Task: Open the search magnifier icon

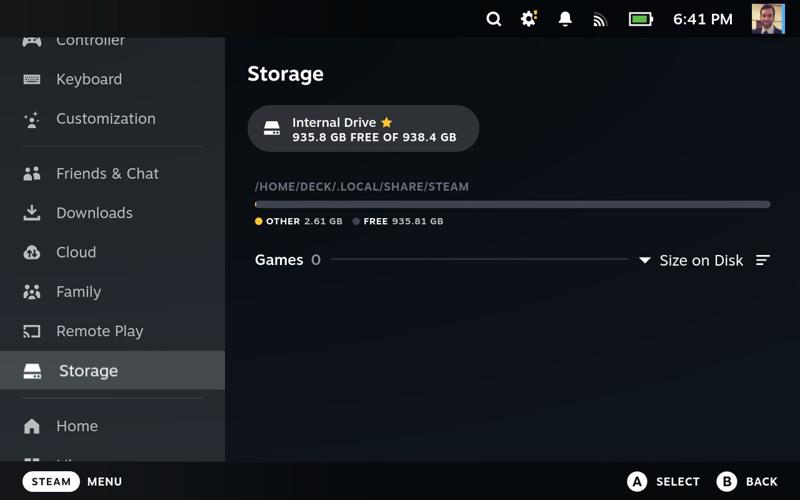Action: pos(493,19)
